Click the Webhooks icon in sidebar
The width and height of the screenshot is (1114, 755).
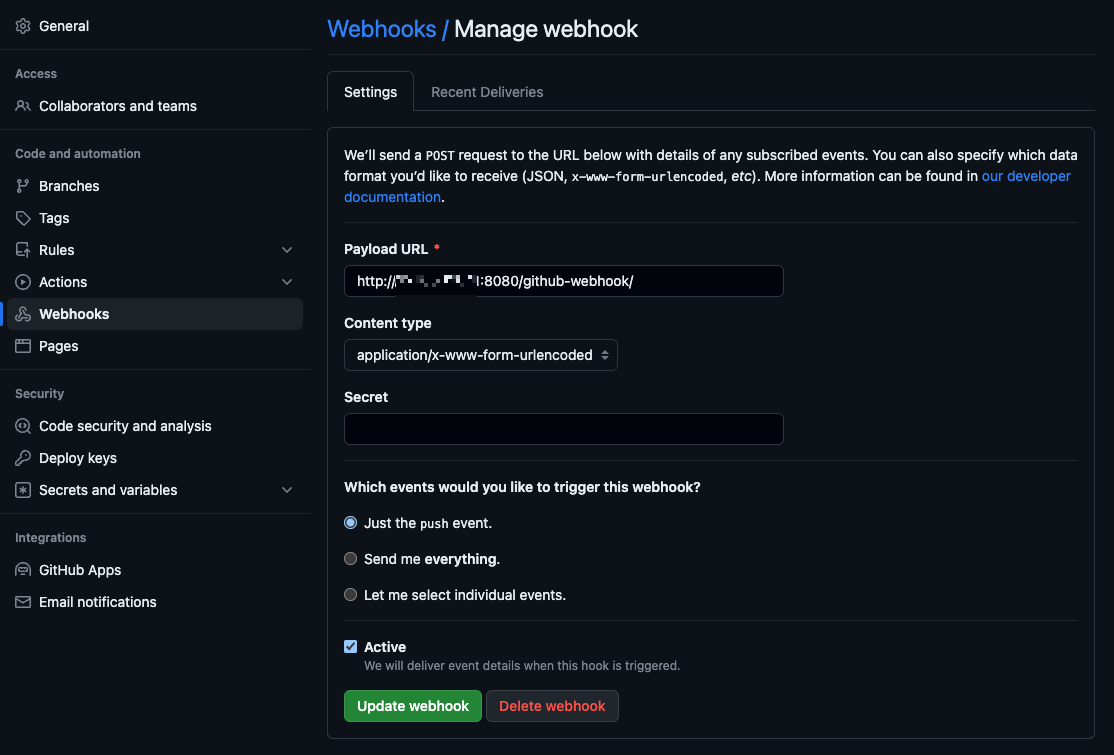(23, 314)
